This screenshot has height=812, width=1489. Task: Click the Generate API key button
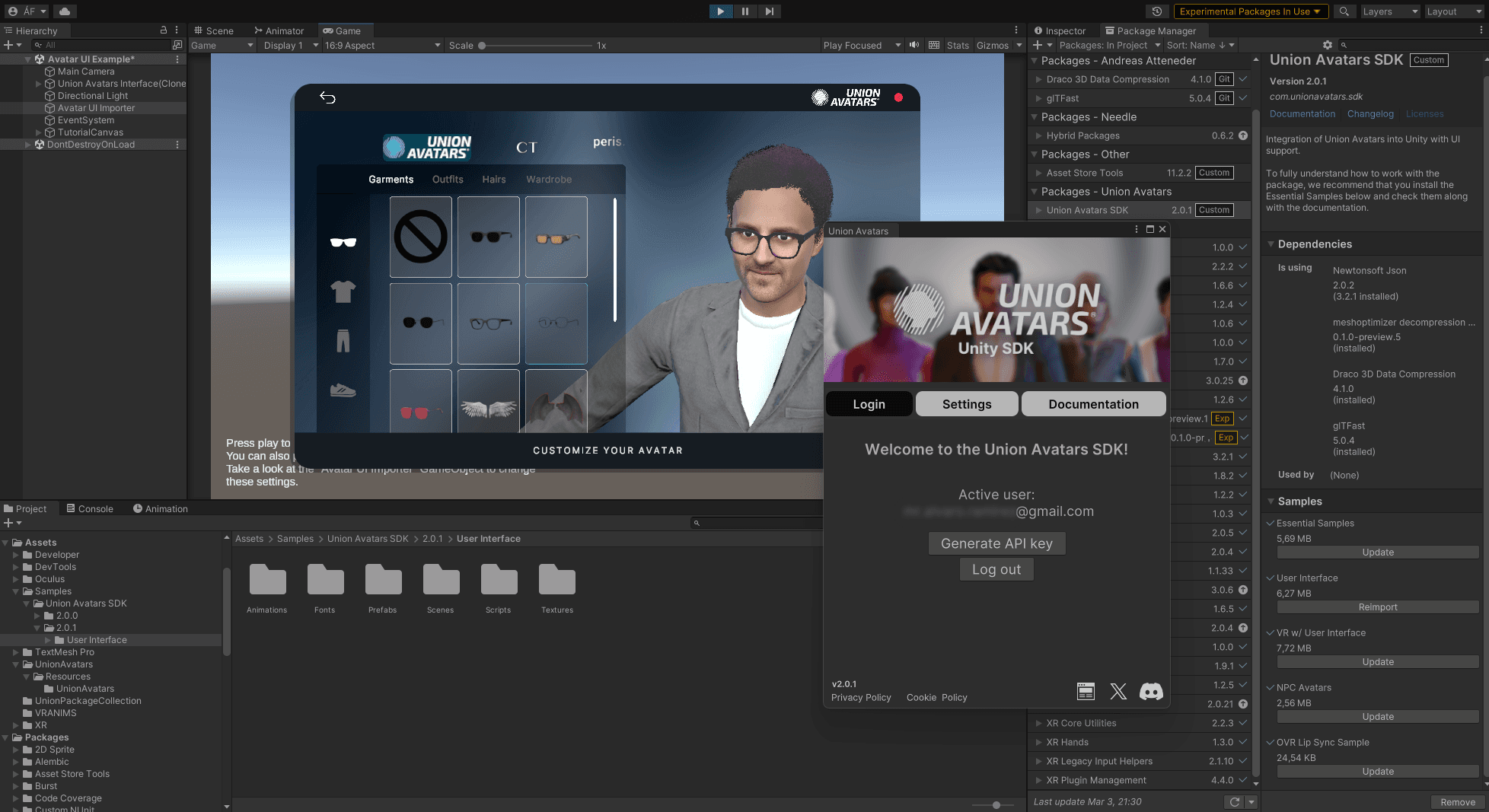click(x=996, y=543)
